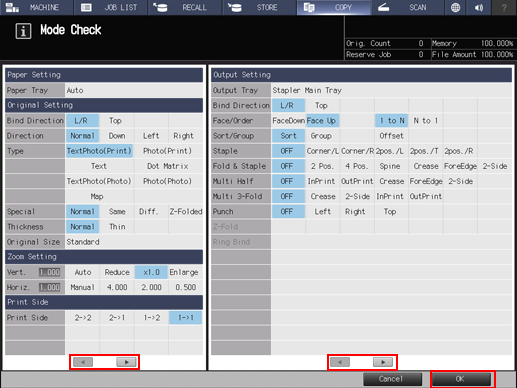517x388 pixels.
Task: Click the Cancel button
Action: tap(392, 379)
